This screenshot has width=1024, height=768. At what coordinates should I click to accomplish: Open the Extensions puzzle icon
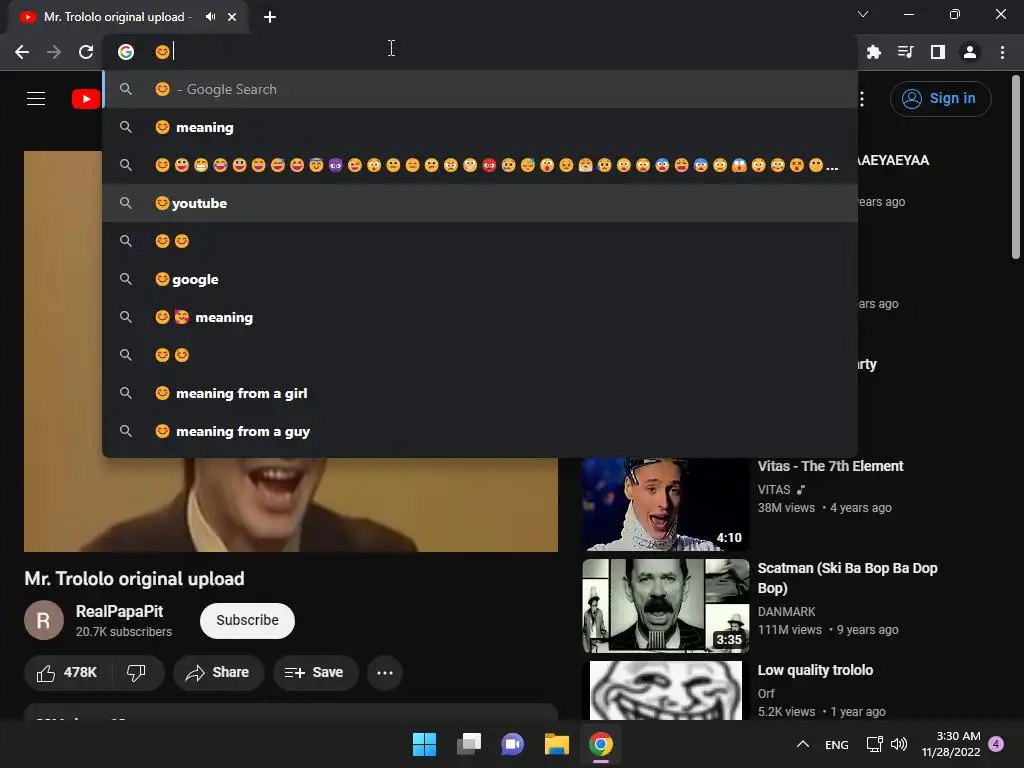click(x=874, y=52)
